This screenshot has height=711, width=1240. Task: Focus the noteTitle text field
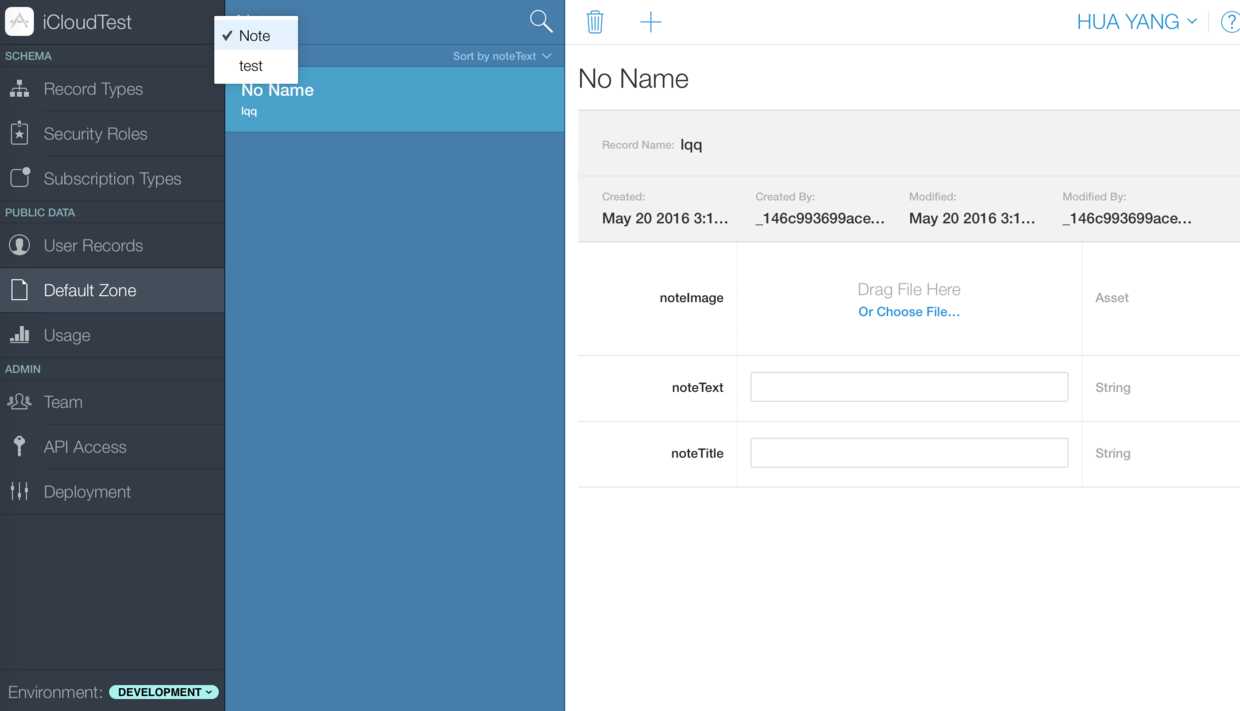click(x=908, y=453)
